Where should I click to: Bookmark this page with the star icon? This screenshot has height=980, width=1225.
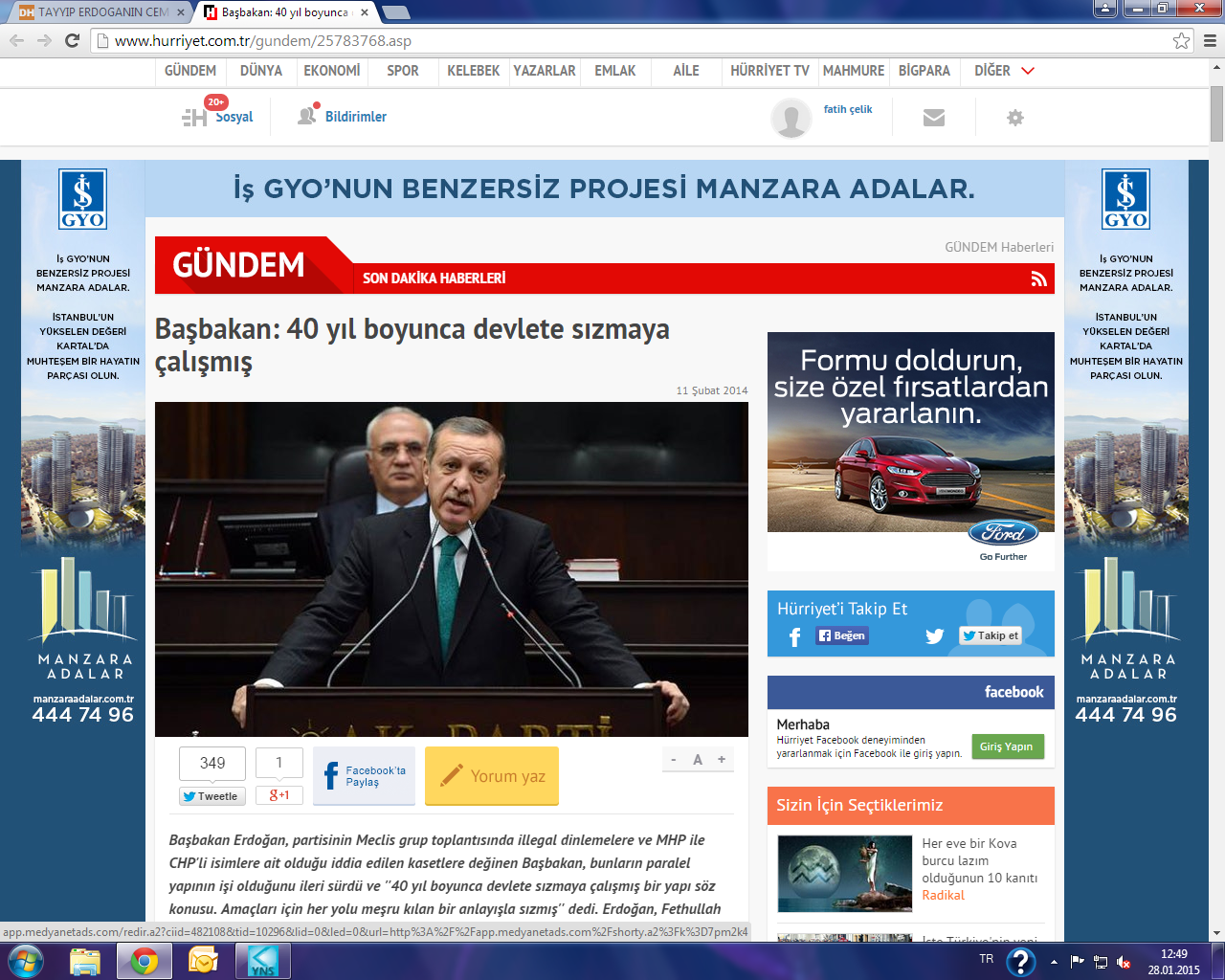click(1182, 40)
